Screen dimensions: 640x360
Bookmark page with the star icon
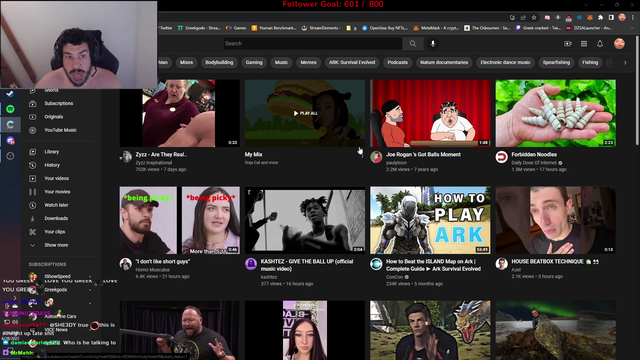(534, 18)
